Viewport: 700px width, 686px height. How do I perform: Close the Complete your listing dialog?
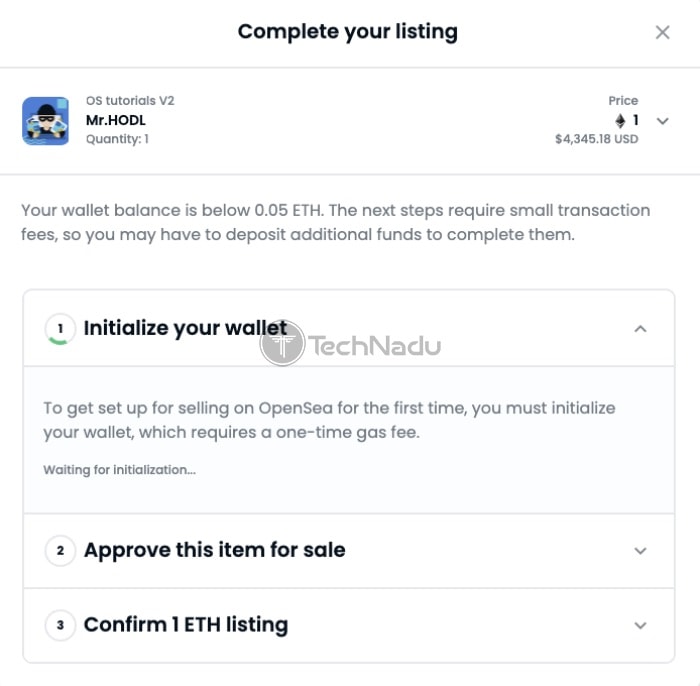tap(662, 32)
